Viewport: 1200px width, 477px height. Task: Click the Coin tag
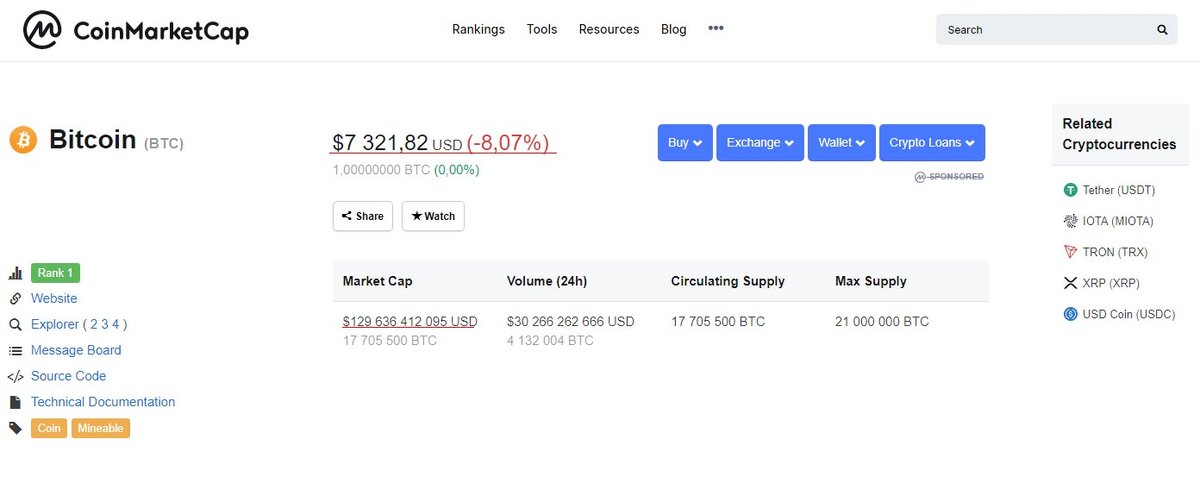[49, 428]
